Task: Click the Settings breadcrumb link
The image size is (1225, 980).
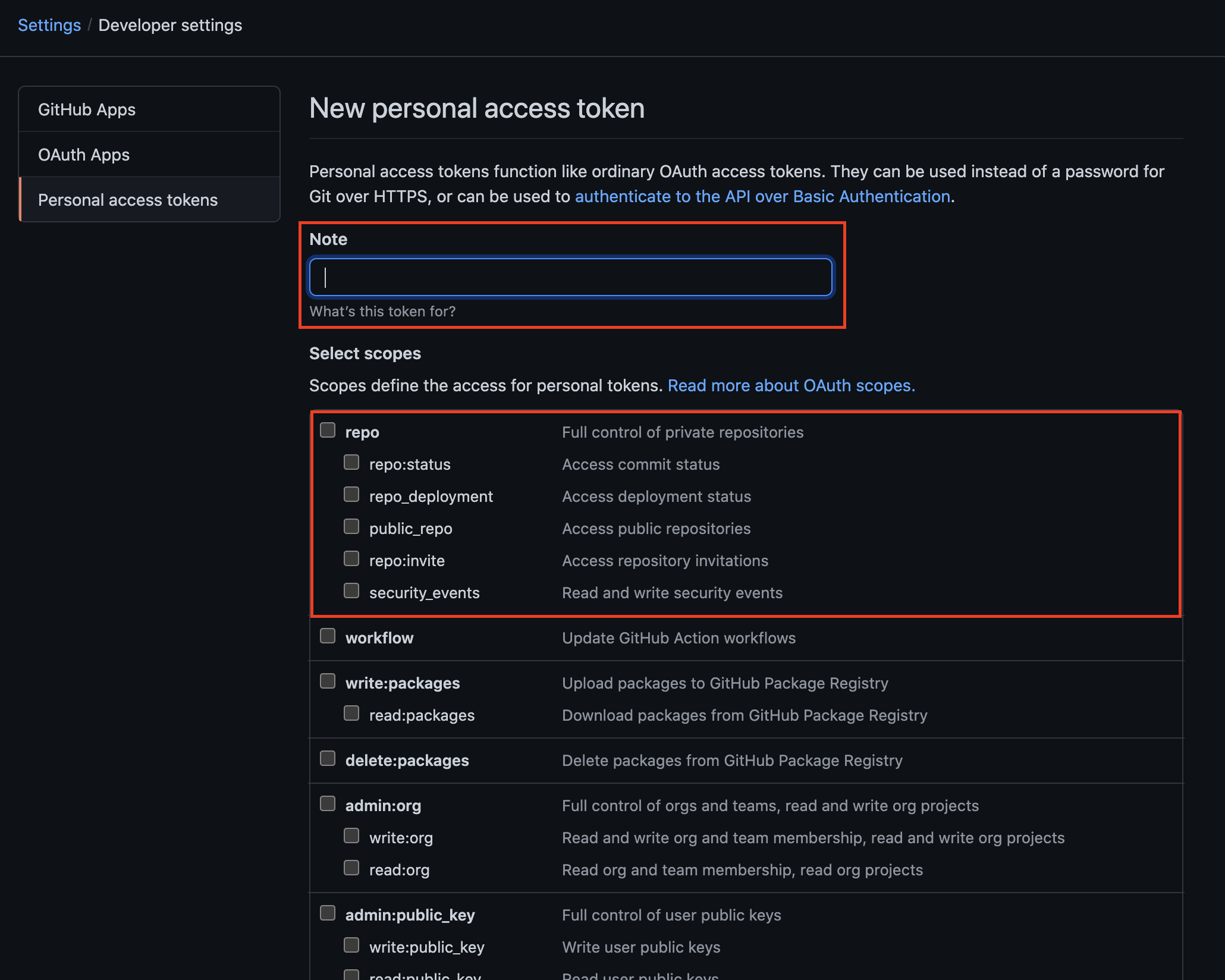Action: [49, 25]
